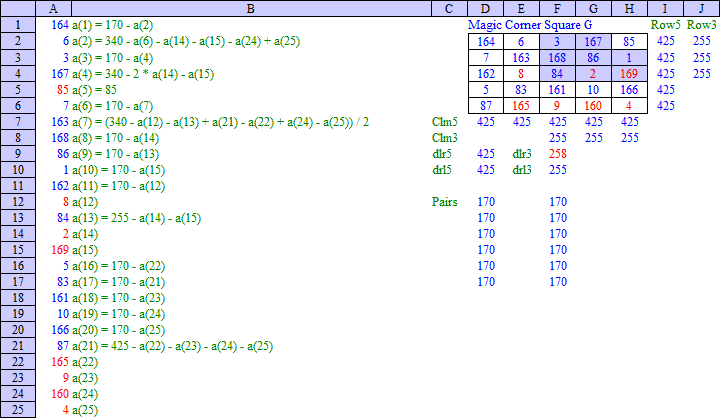Click red value 160 in column A

tap(60, 394)
